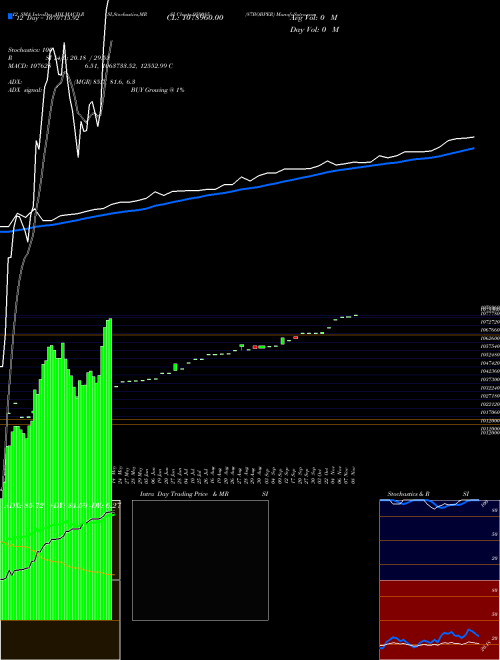Image resolution: width=500 pixels, height=660 pixels.
Task: Click the BUY Growing @ 1% signal text
Action: tap(157, 90)
